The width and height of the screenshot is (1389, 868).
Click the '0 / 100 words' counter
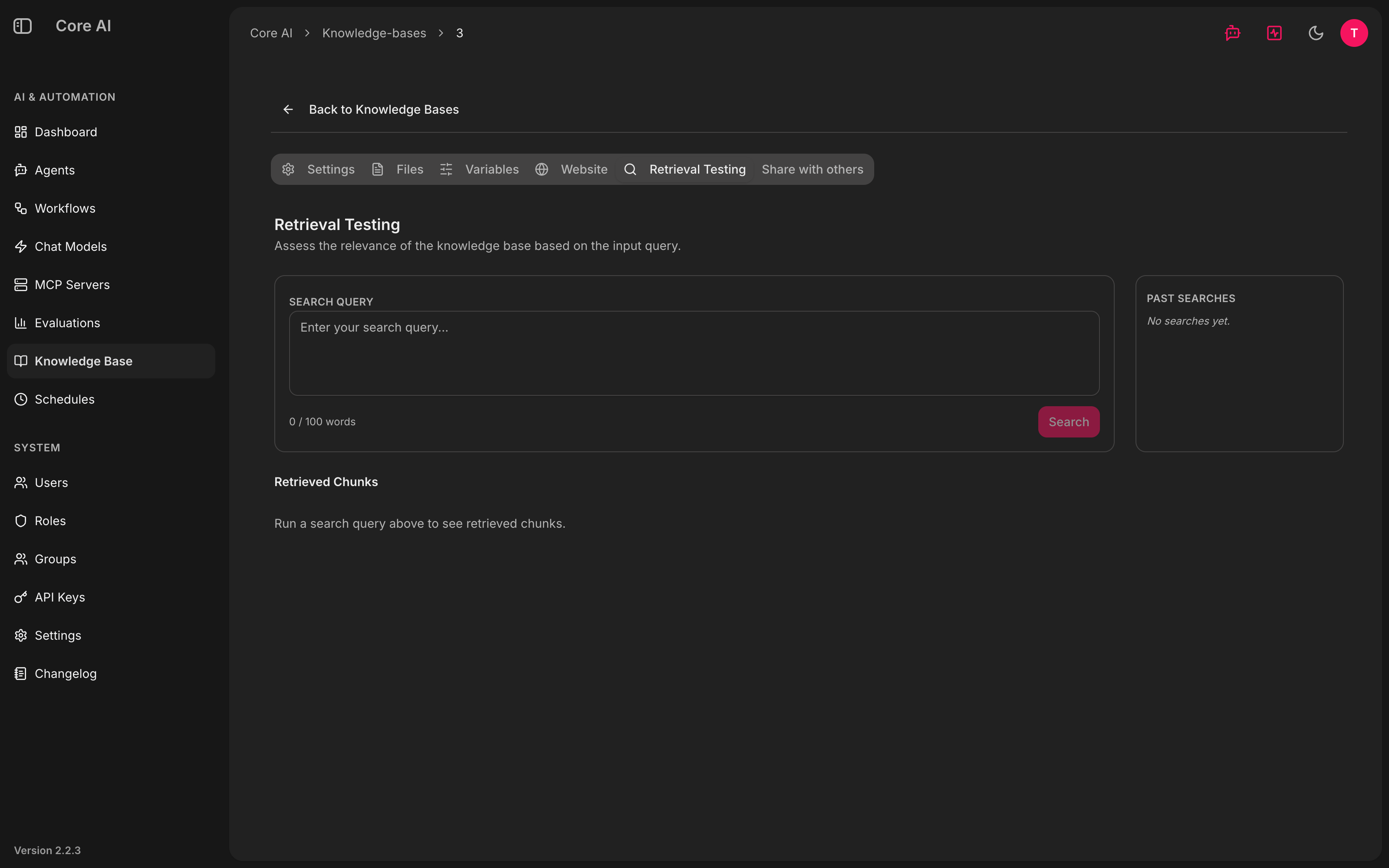click(322, 421)
